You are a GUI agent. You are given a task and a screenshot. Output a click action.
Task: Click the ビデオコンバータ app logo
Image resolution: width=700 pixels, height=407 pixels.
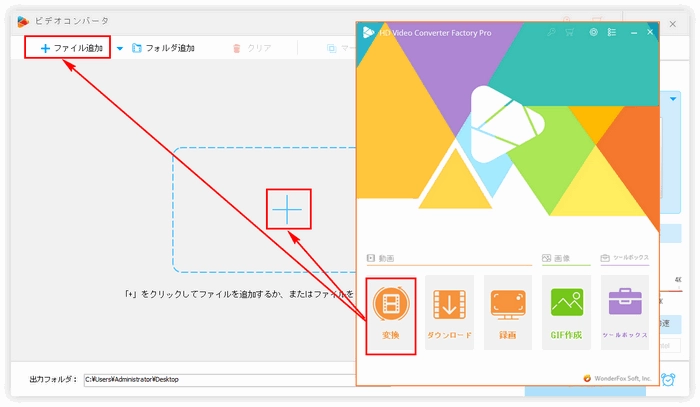coord(23,21)
